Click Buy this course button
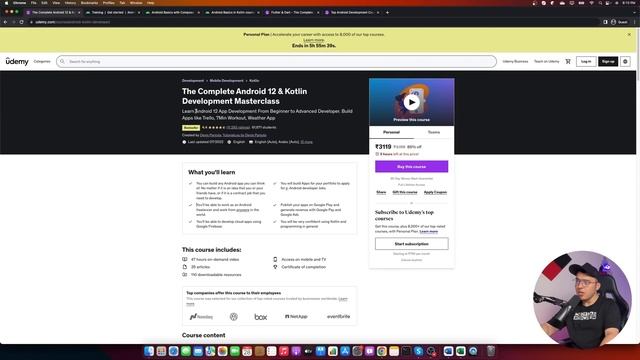 [411, 167]
